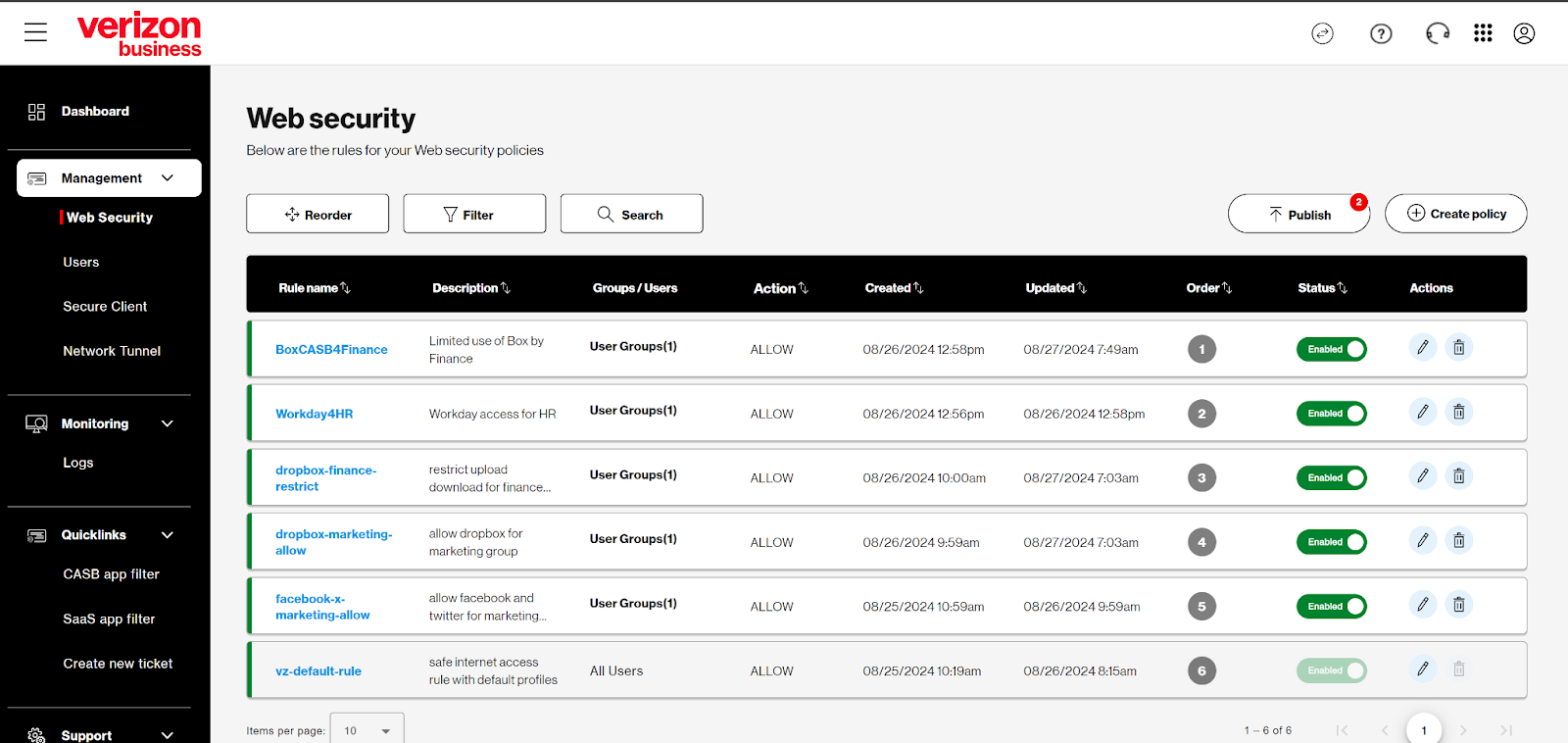Open the help question mark icon
The width and height of the screenshot is (1568, 743).
click(x=1381, y=34)
